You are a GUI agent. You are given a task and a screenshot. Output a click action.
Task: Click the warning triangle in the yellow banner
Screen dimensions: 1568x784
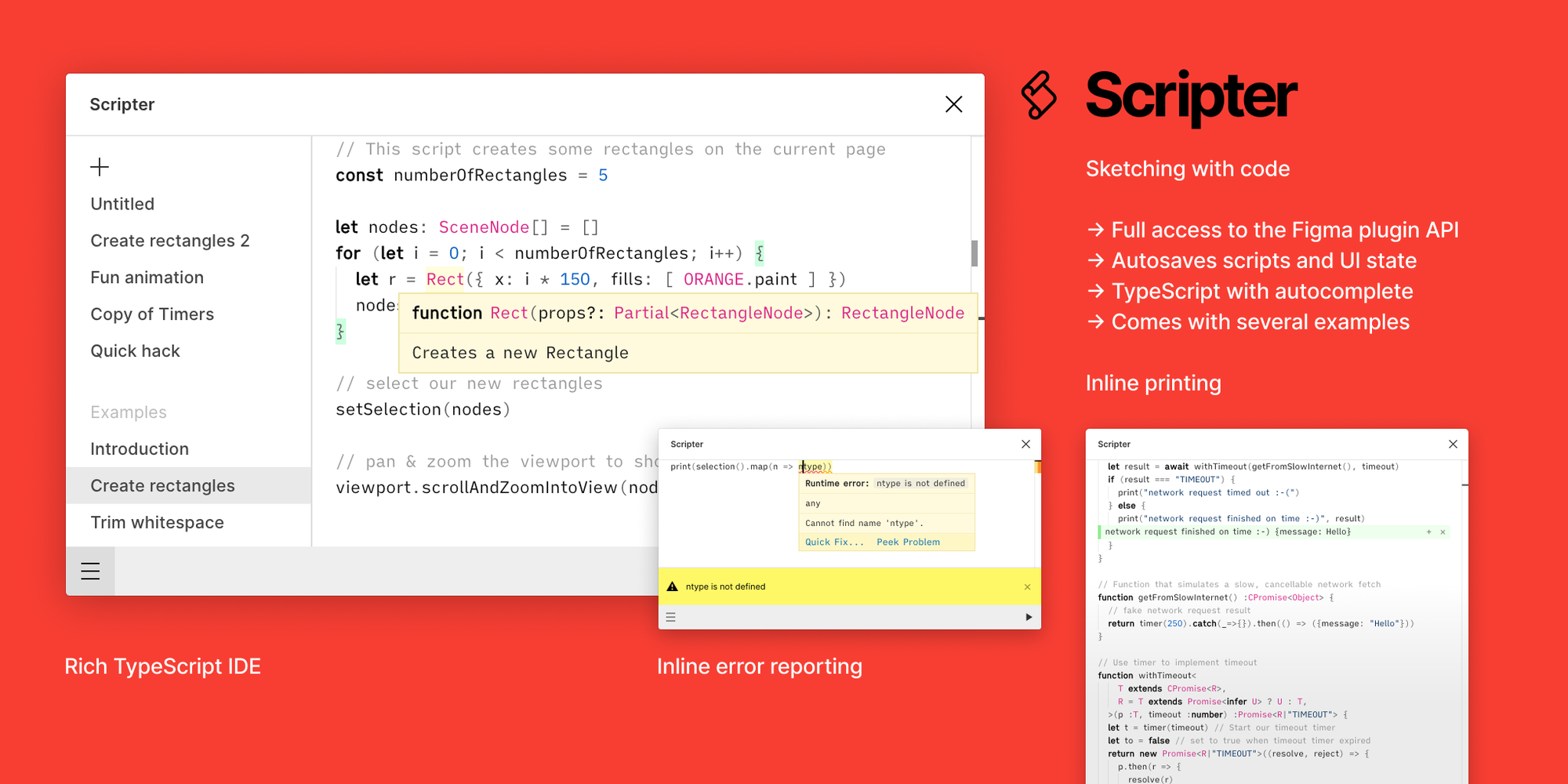pyautogui.click(x=673, y=586)
